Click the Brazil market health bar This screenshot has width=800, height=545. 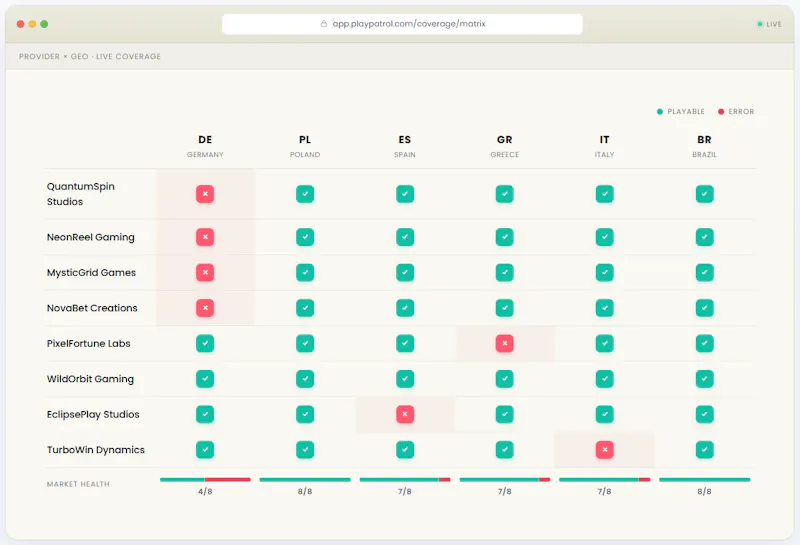[705, 480]
